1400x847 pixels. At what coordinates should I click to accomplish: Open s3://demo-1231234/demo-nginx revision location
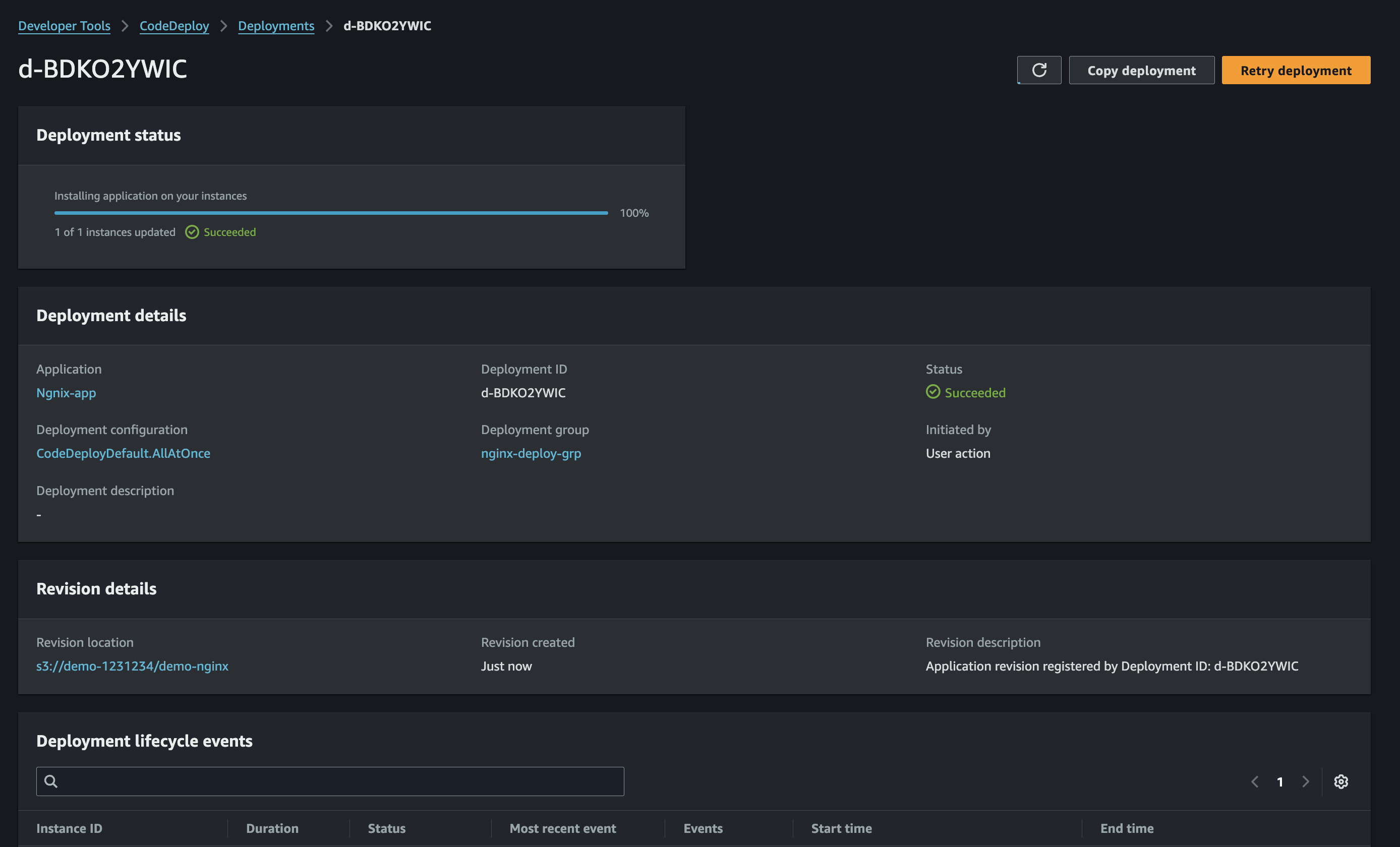pyautogui.click(x=133, y=666)
